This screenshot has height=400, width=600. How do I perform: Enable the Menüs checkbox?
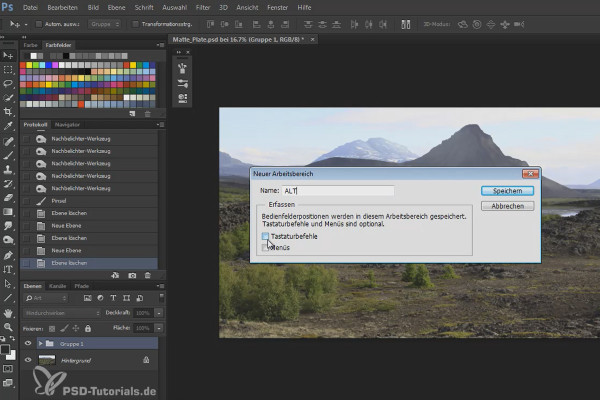(265, 247)
